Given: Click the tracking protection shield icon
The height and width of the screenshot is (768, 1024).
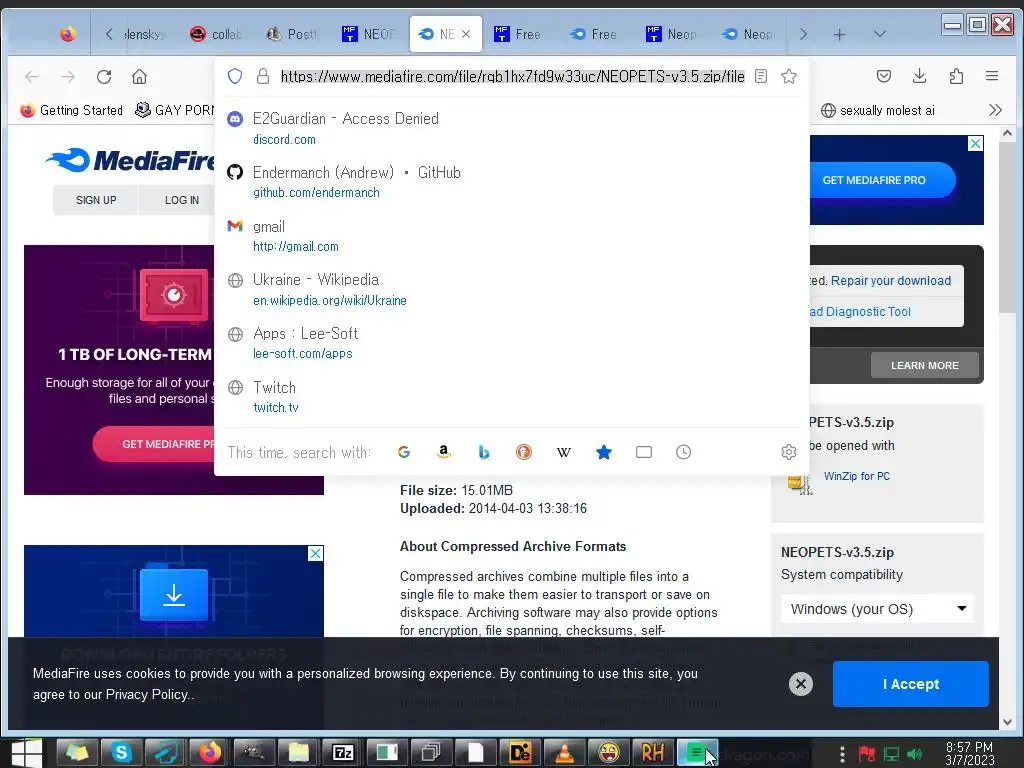Looking at the screenshot, I should pyautogui.click(x=235, y=76).
